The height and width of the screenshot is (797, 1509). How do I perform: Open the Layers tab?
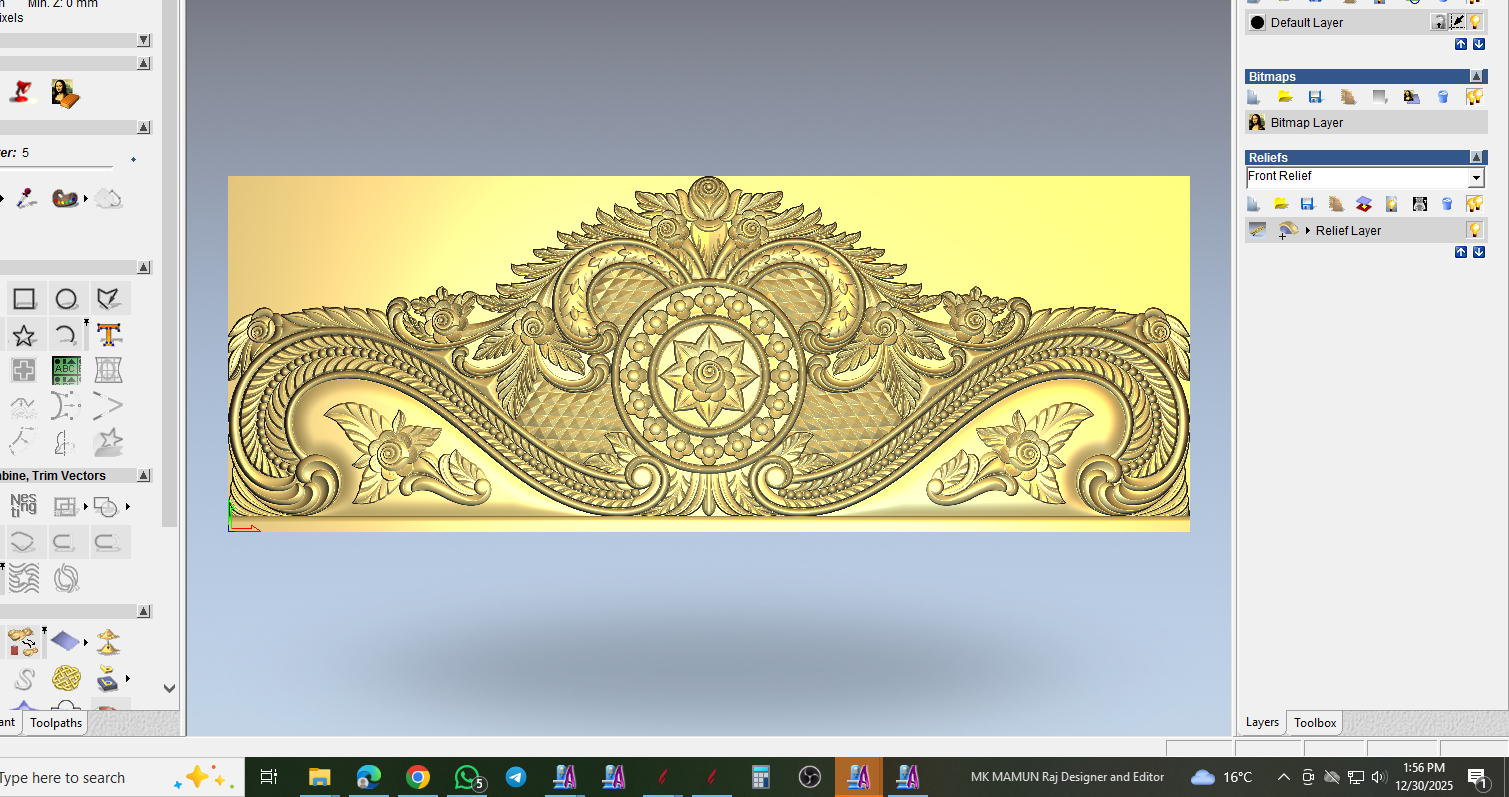(1262, 722)
